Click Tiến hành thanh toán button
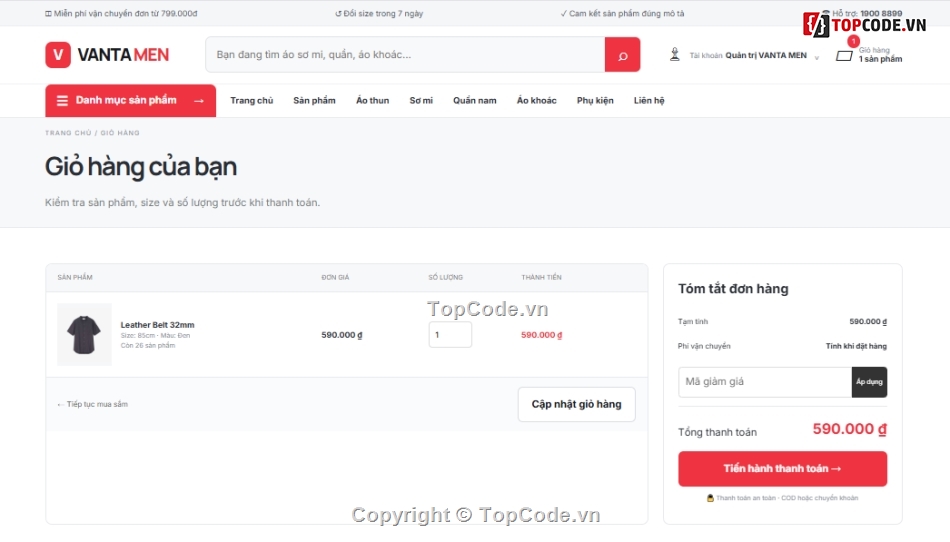This screenshot has height=542, width=950. click(782, 468)
